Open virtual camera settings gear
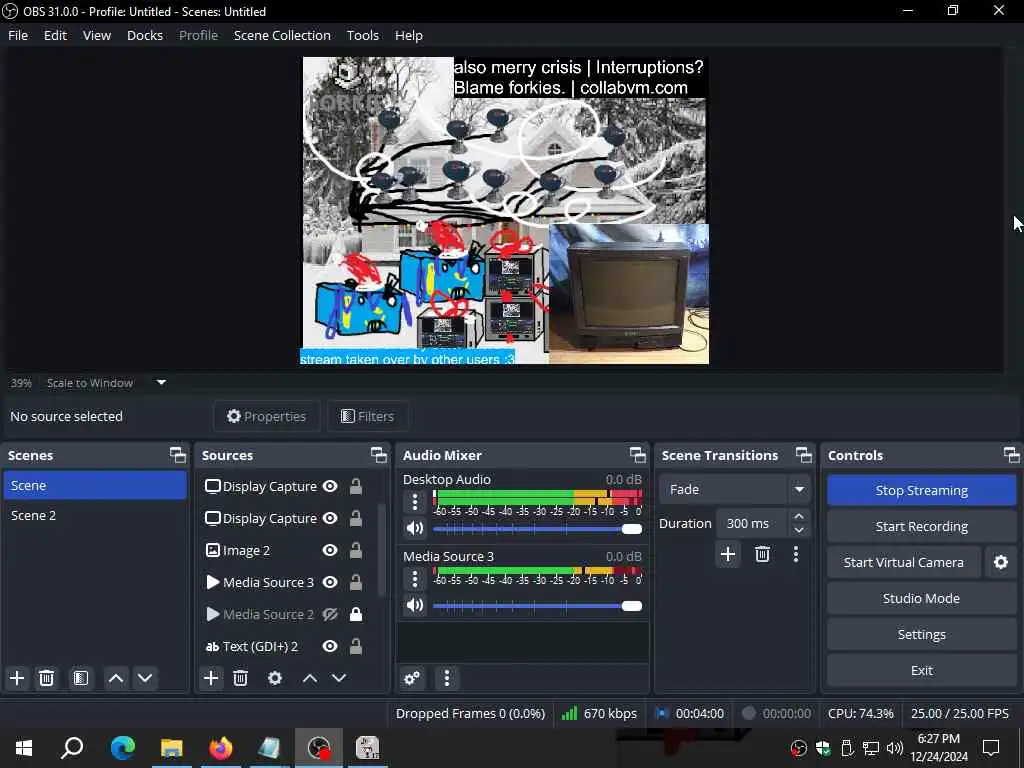 [1000, 562]
